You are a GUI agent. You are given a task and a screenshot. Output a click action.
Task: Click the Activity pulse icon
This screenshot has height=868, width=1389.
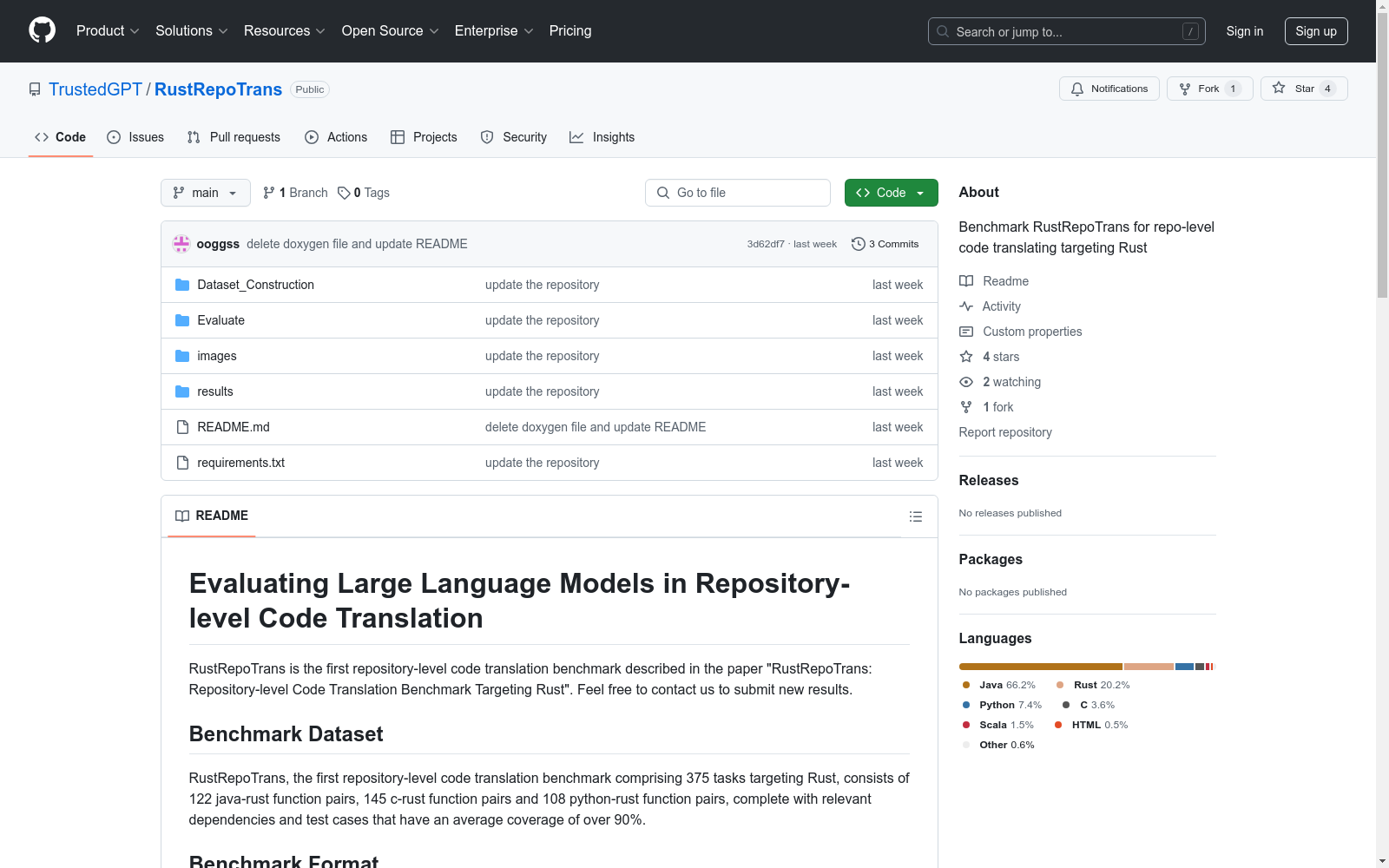pyautogui.click(x=966, y=306)
